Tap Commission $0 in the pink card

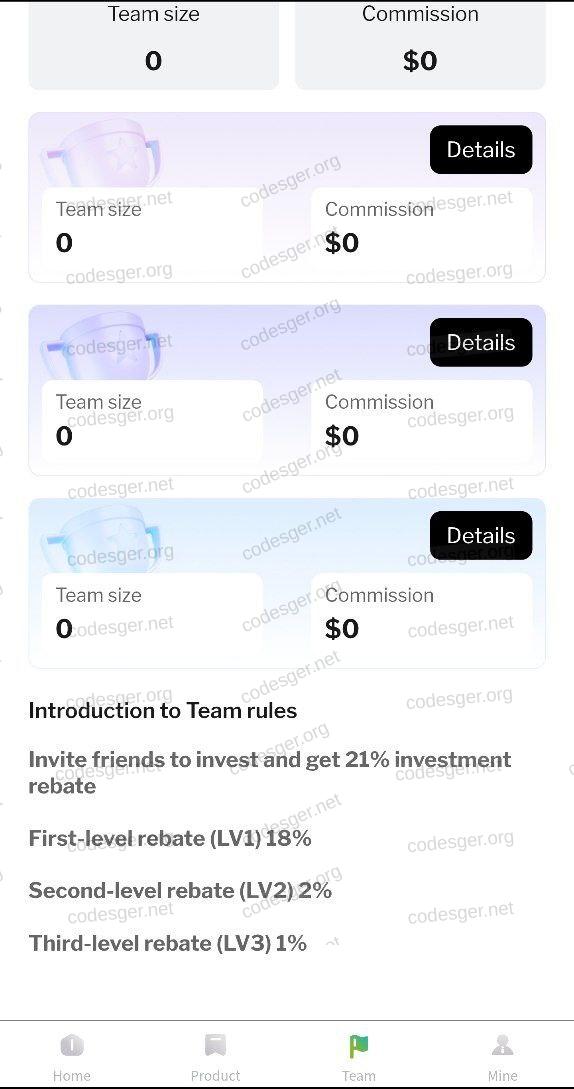tap(421, 229)
